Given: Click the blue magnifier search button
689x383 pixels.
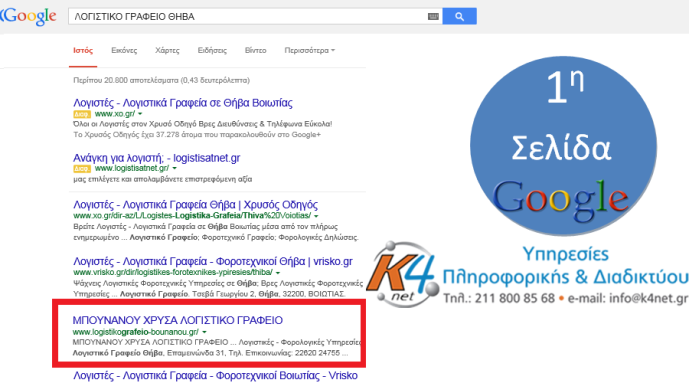Looking at the screenshot, I should pos(459,16).
